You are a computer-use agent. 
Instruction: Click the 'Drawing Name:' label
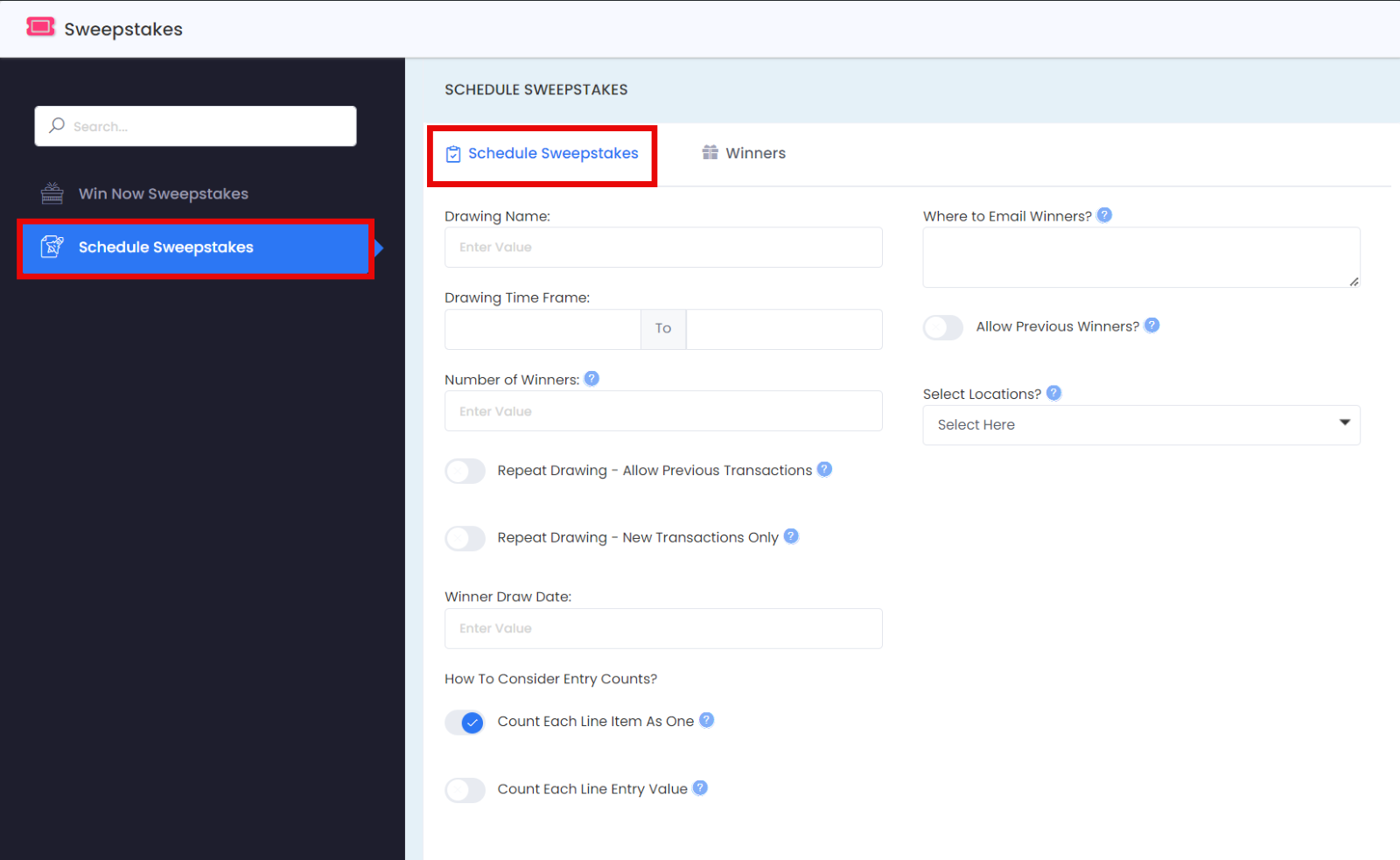(x=497, y=216)
